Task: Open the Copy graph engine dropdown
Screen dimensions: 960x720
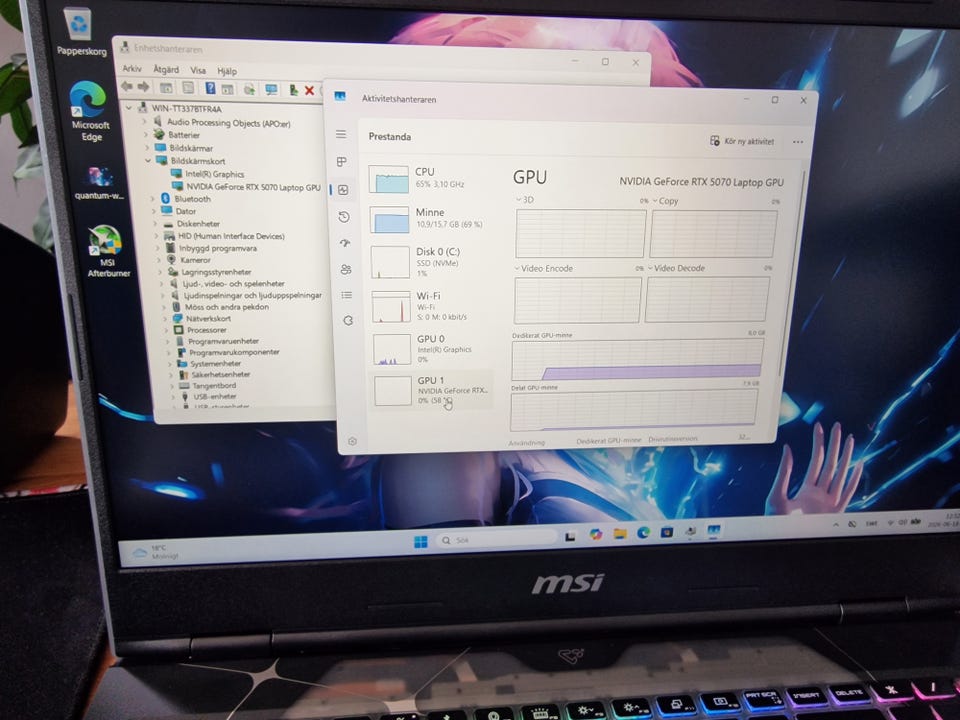Action: (665, 201)
